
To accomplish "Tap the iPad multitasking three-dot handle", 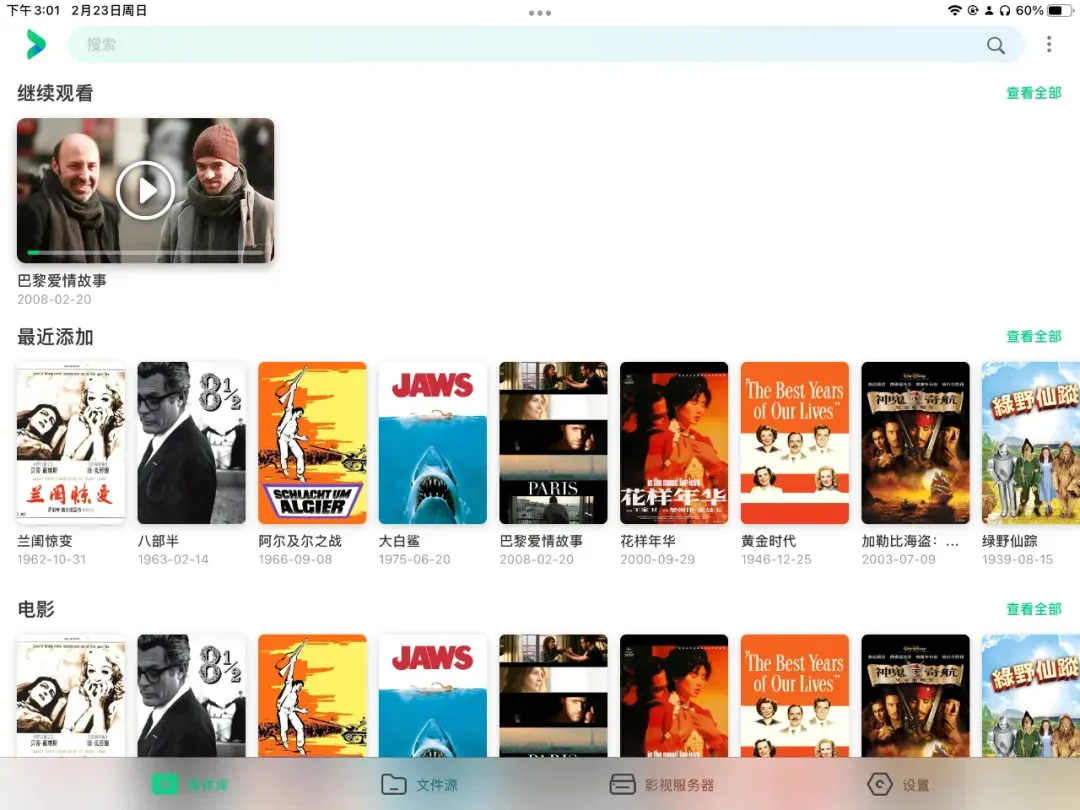I will [x=539, y=12].
